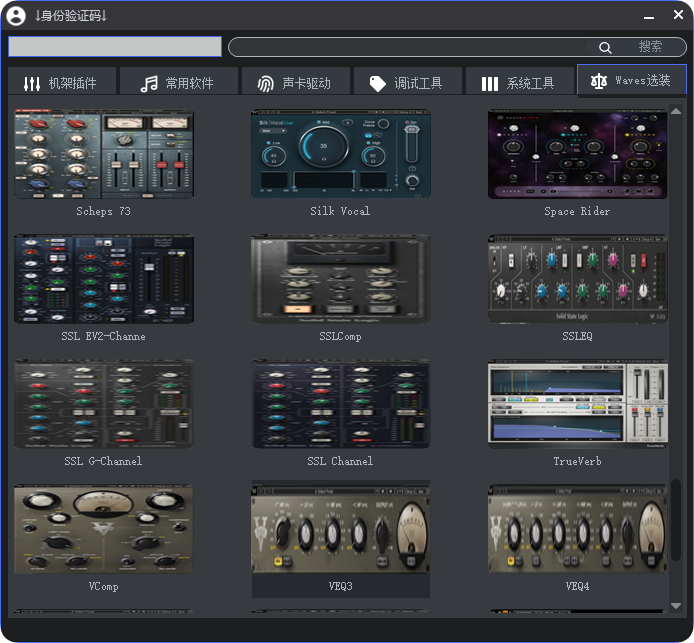Viewport: 694px width, 643px height.
Task: Click the music note icon on 常用软件 tab
Action: (x=149, y=83)
